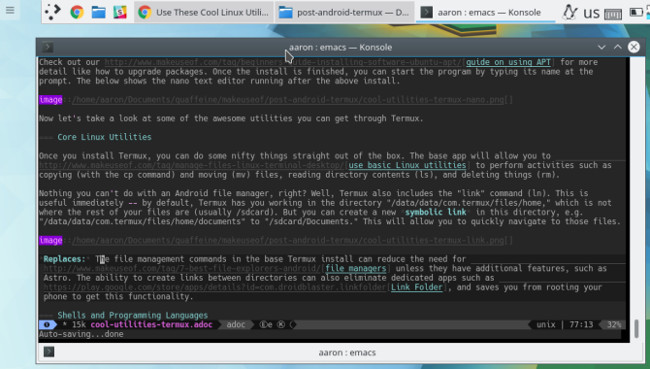
Task: Click the 'symbolic link' highlighted text
Action: tap(435, 212)
